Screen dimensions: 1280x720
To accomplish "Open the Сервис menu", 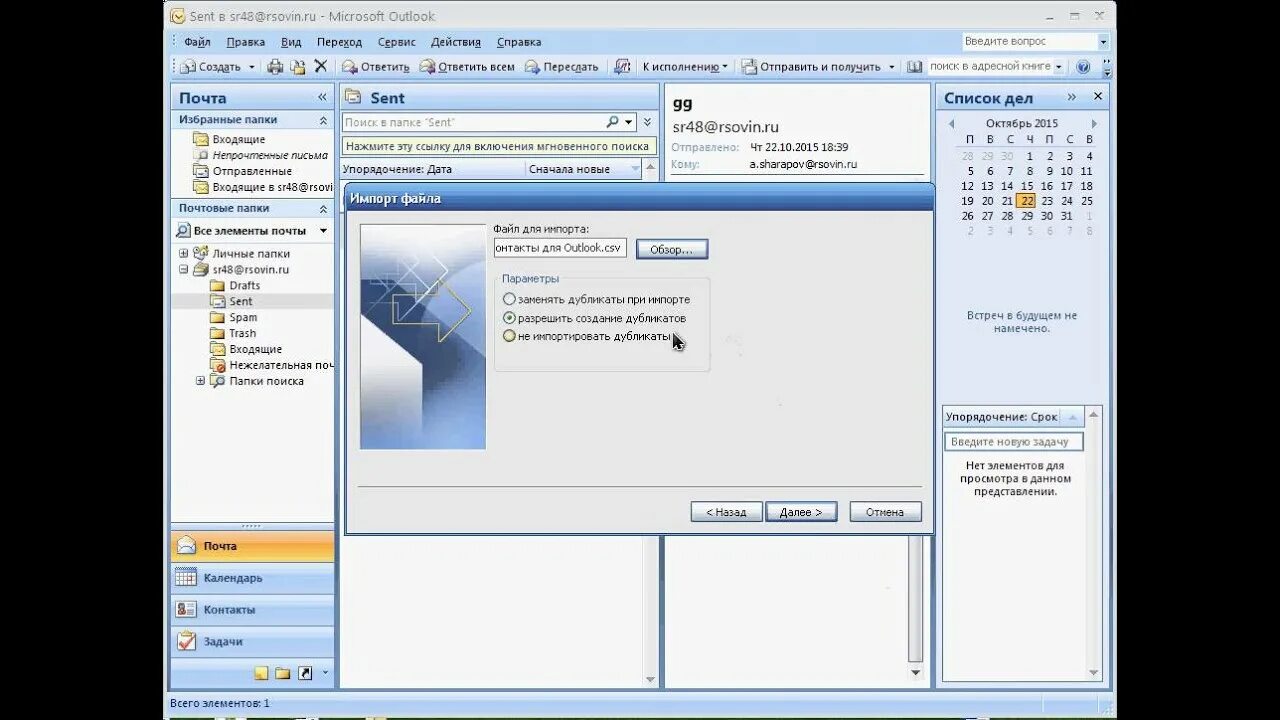I will point(397,42).
